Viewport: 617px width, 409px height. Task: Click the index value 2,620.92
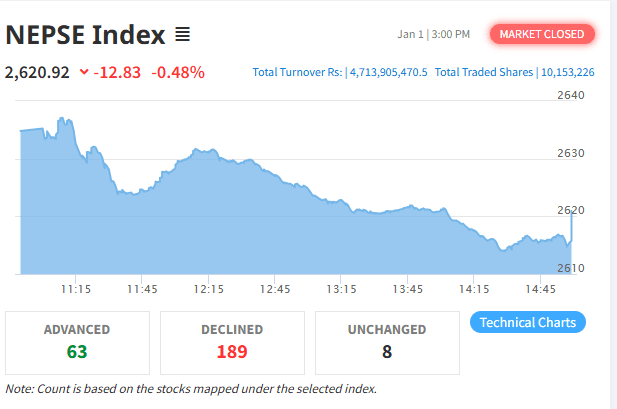pos(38,72)
